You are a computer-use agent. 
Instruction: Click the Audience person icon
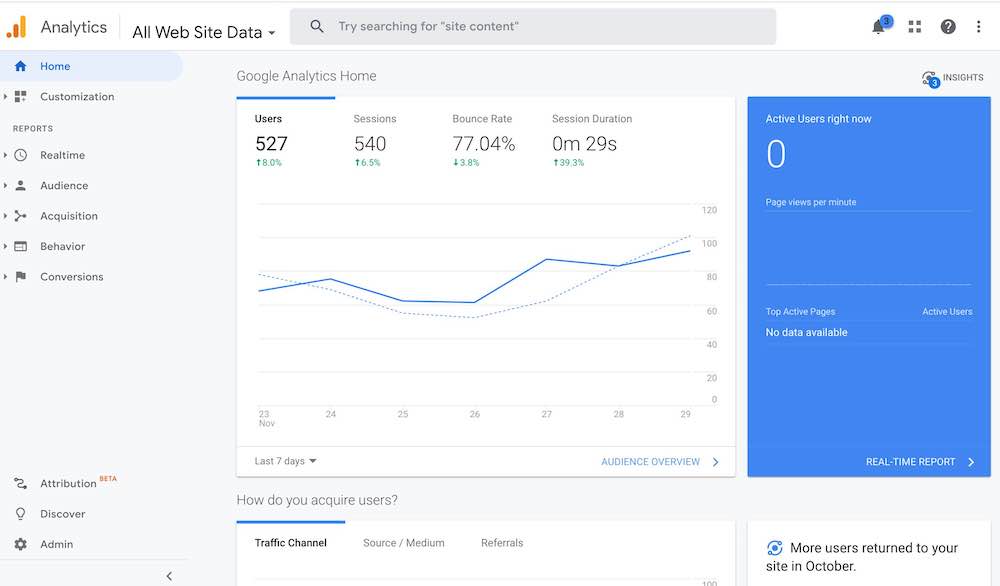tap(20, 186)
